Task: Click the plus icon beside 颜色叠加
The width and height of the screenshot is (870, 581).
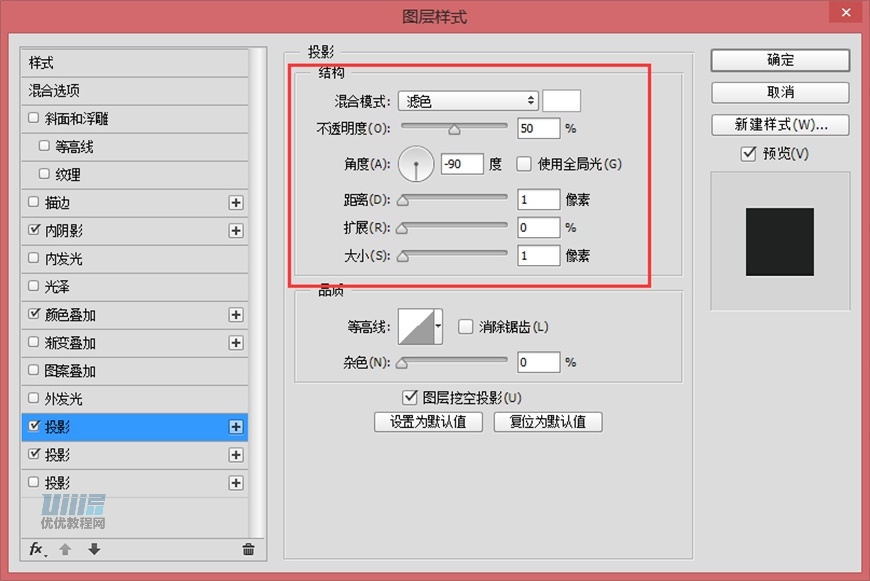Action: 236,315
